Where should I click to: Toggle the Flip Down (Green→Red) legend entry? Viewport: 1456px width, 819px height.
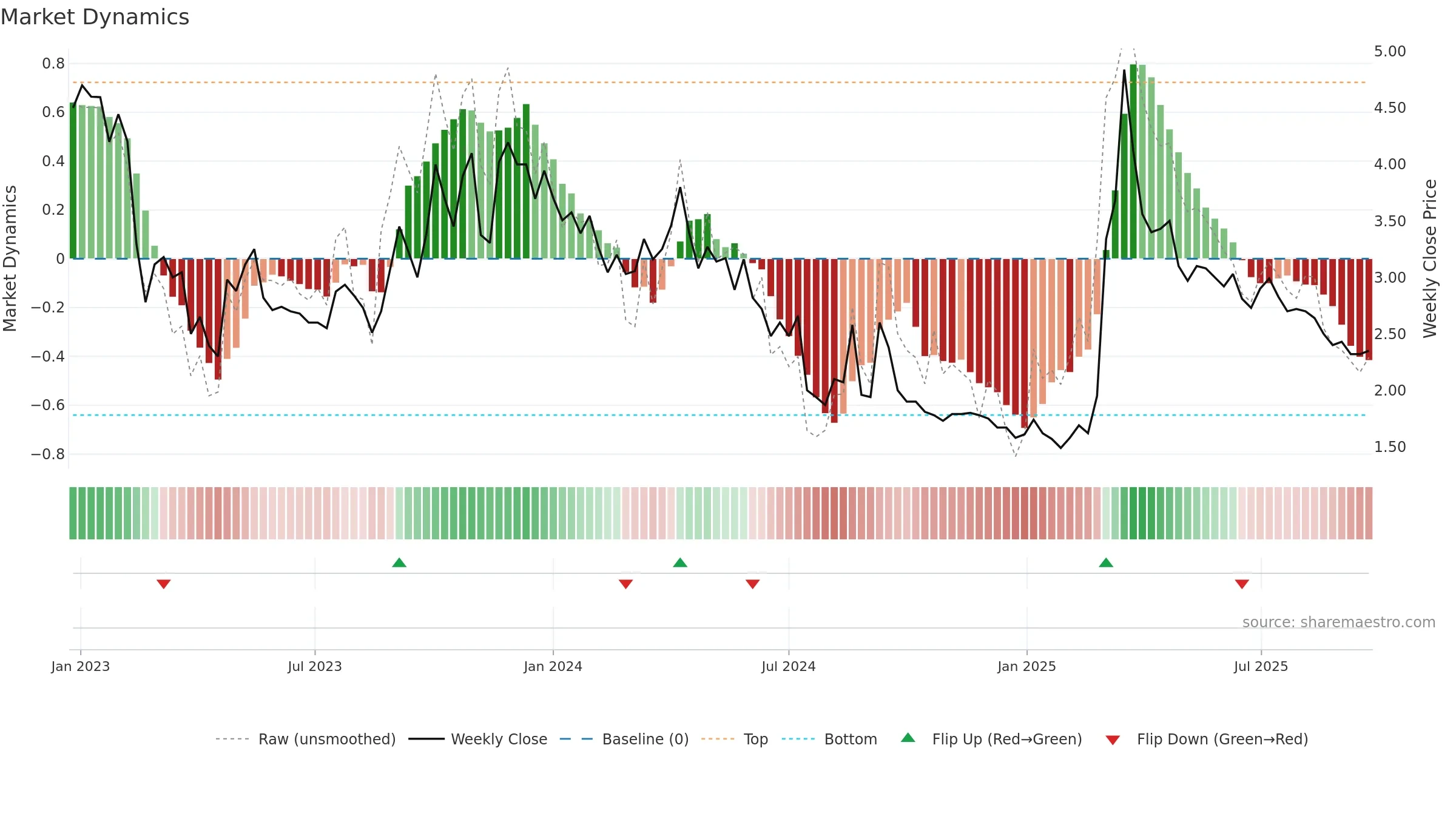[x=1207, y=739]
